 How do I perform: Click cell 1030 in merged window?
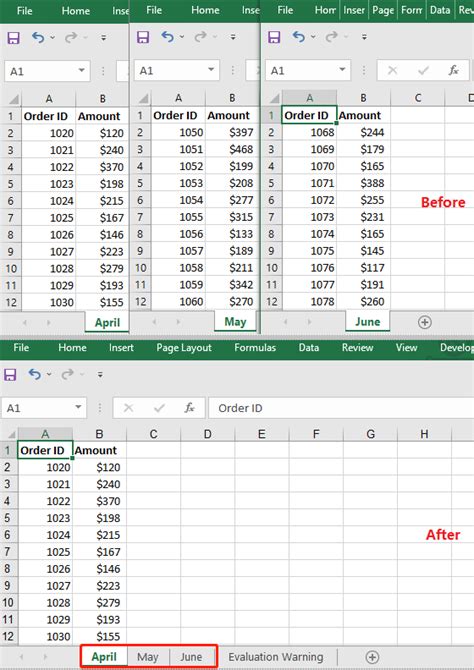(45, 636)
